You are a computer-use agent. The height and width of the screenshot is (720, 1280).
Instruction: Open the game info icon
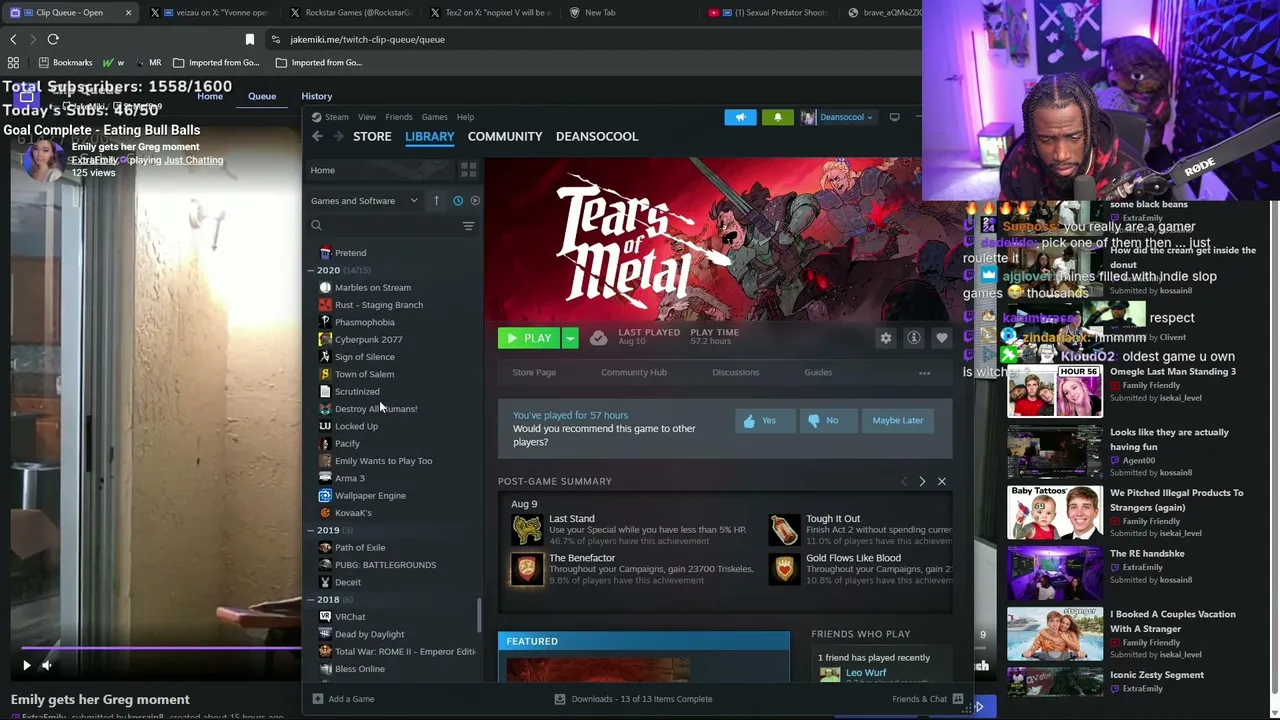pyautogui.click(x=914, y=338)
